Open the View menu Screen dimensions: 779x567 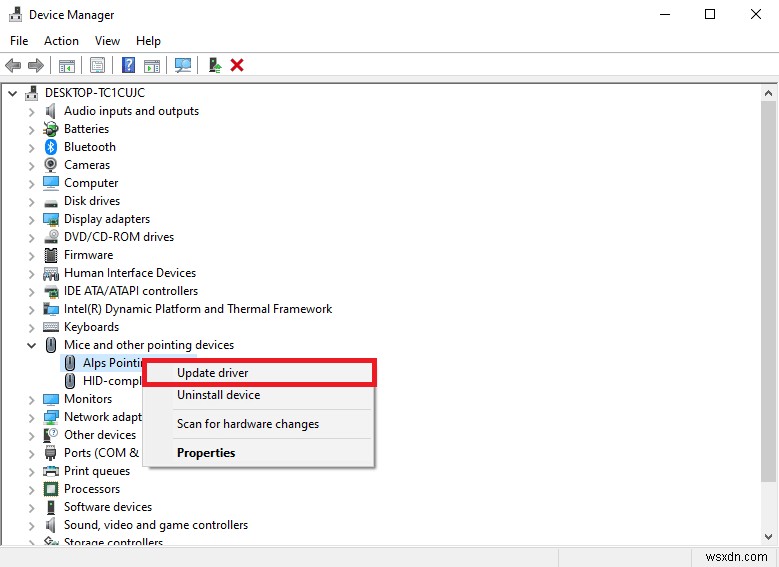tap(107, 41)
